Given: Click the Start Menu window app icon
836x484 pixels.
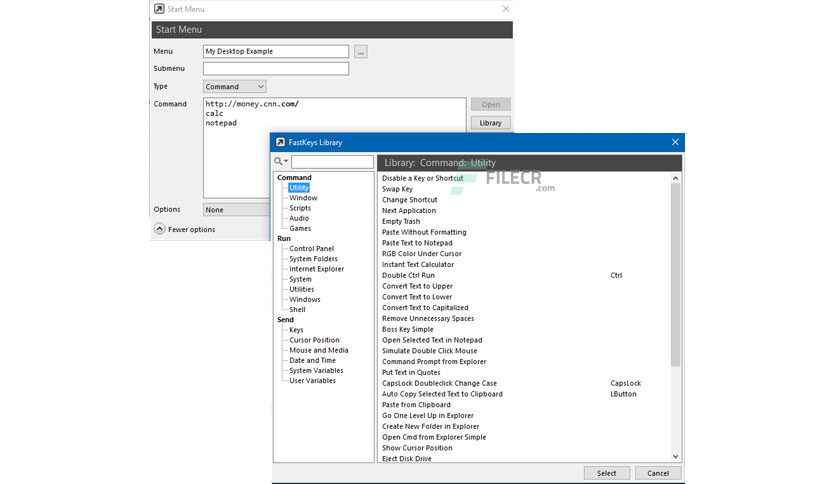Looking at the screenshot, I should point(159,9).
